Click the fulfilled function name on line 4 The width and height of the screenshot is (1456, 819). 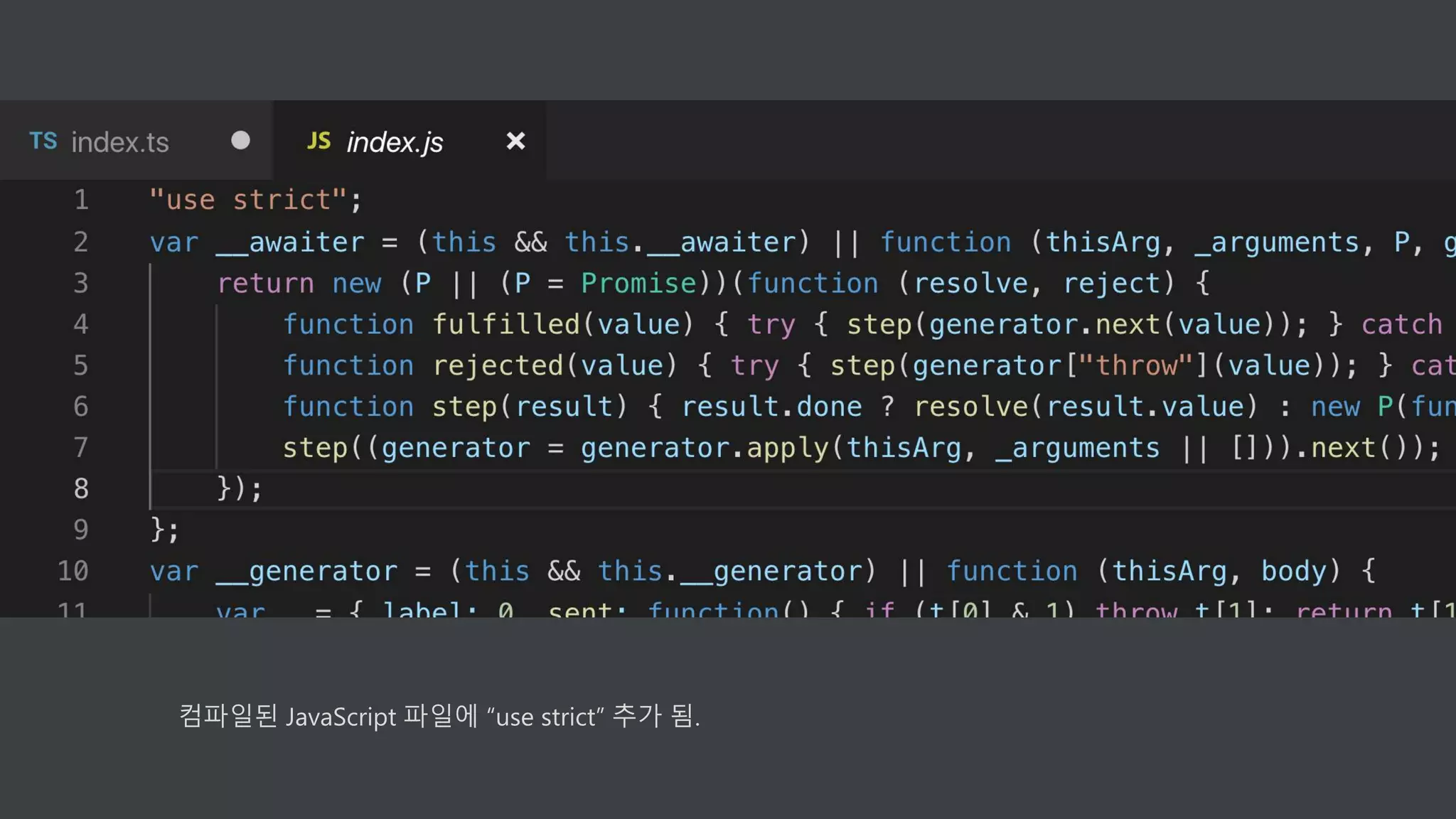click(x=506, y=324)
